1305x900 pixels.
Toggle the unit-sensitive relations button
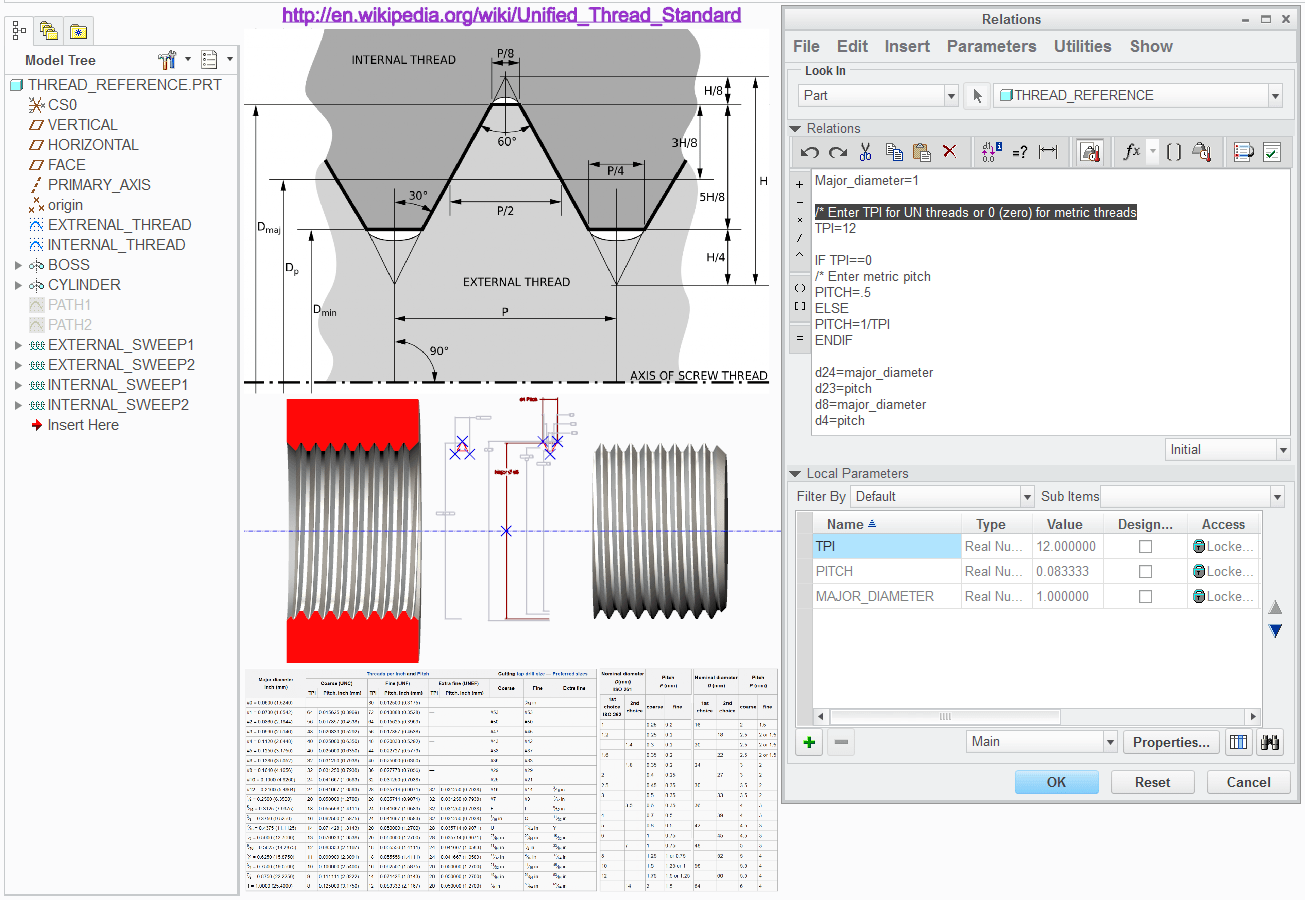pos(1089,152)
